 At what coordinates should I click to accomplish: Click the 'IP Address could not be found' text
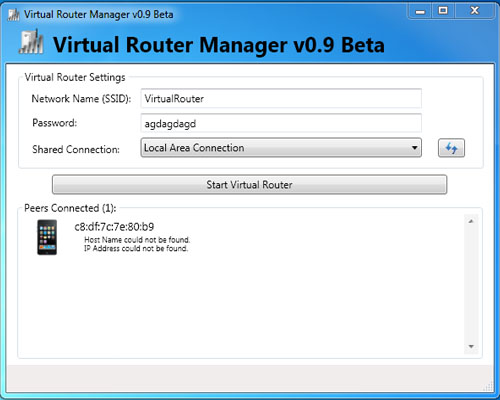coord(136,248)
